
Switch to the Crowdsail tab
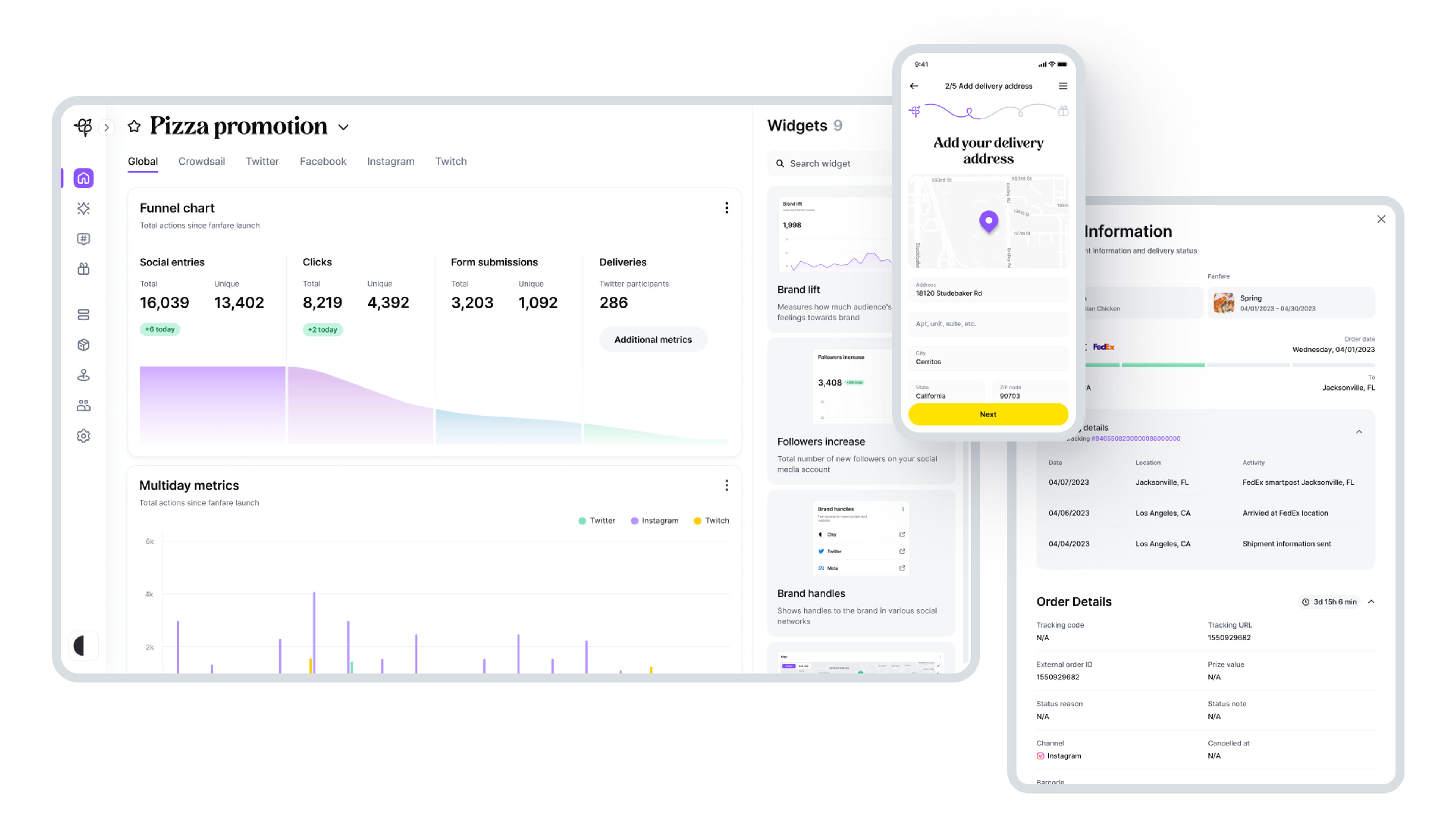pos(202,161)
